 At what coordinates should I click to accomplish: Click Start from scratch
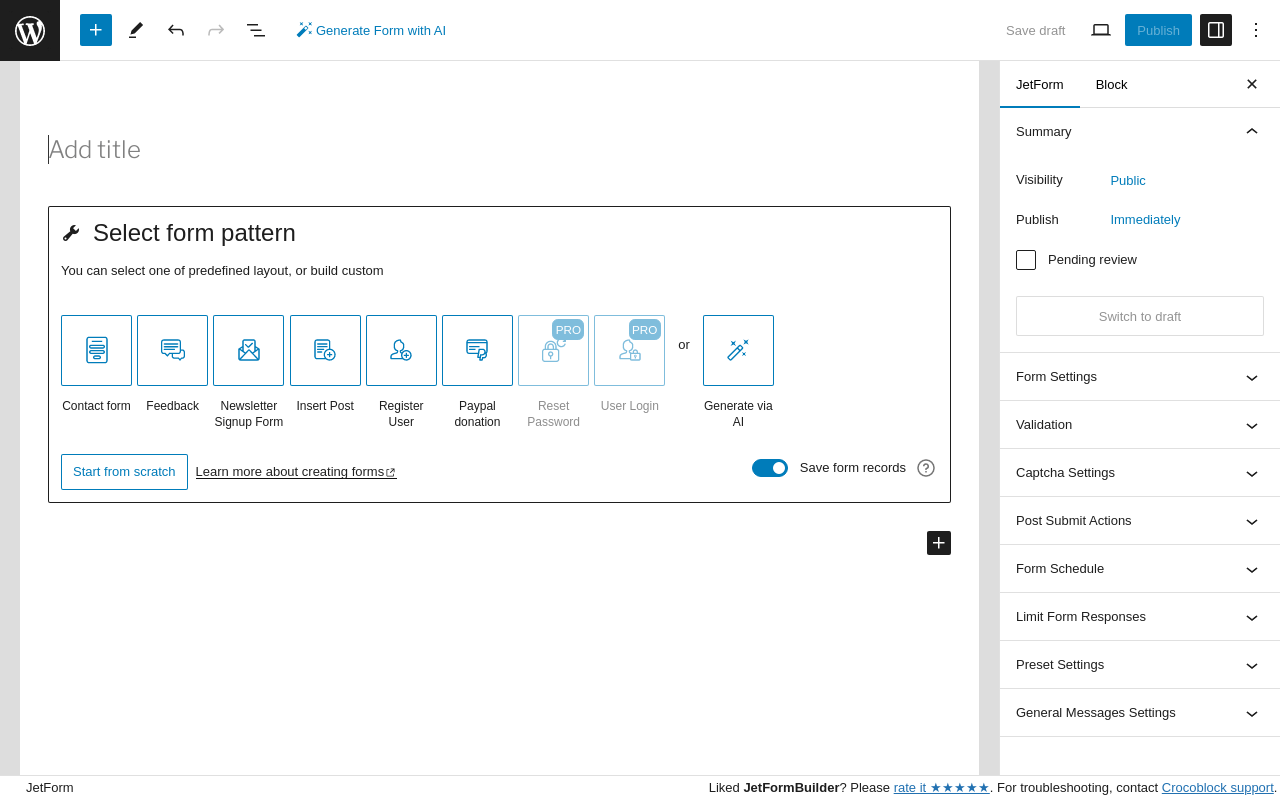[x=124, y=472]
